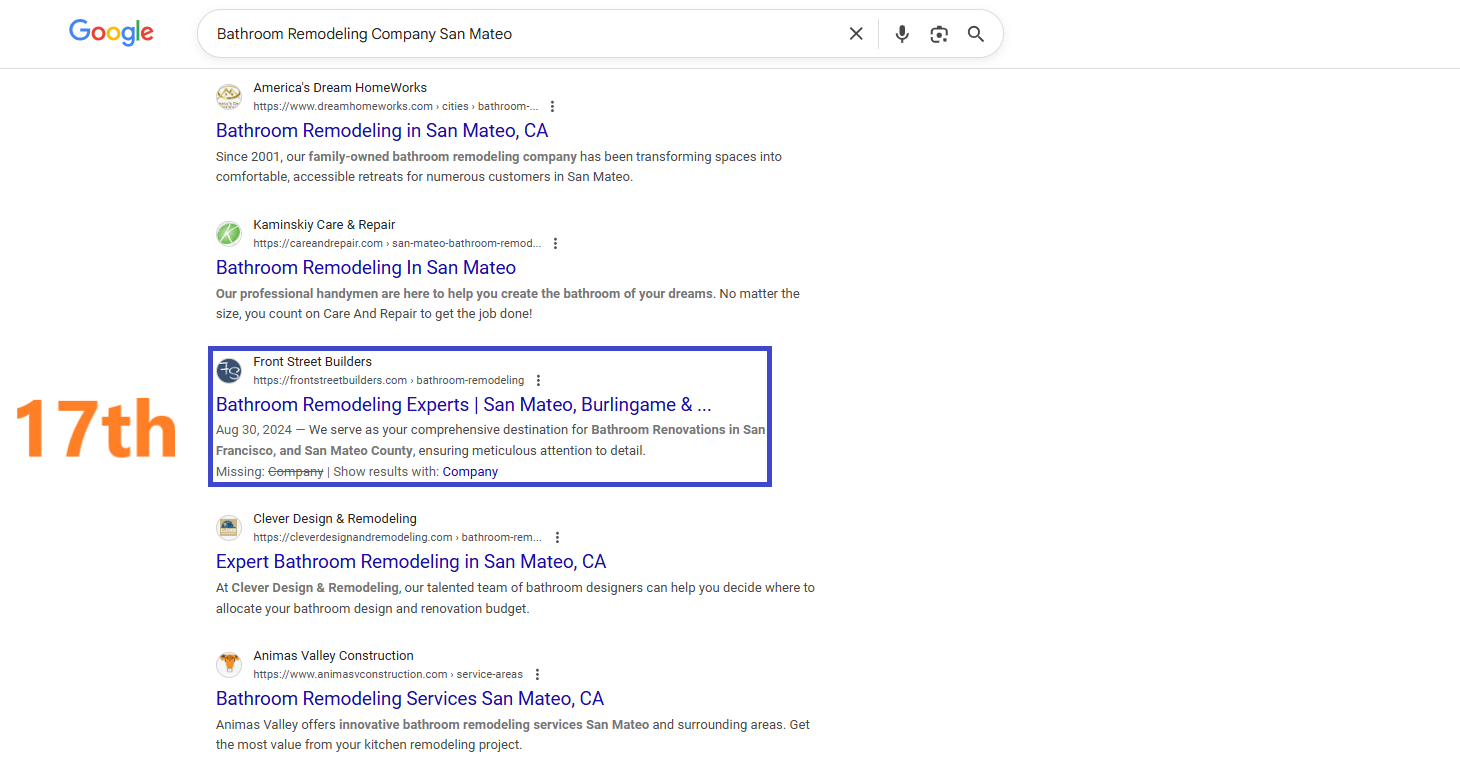Click the dreamhomeworks.com URL breadcrumb
The image size is (1460, 767).
coord(396,106)
